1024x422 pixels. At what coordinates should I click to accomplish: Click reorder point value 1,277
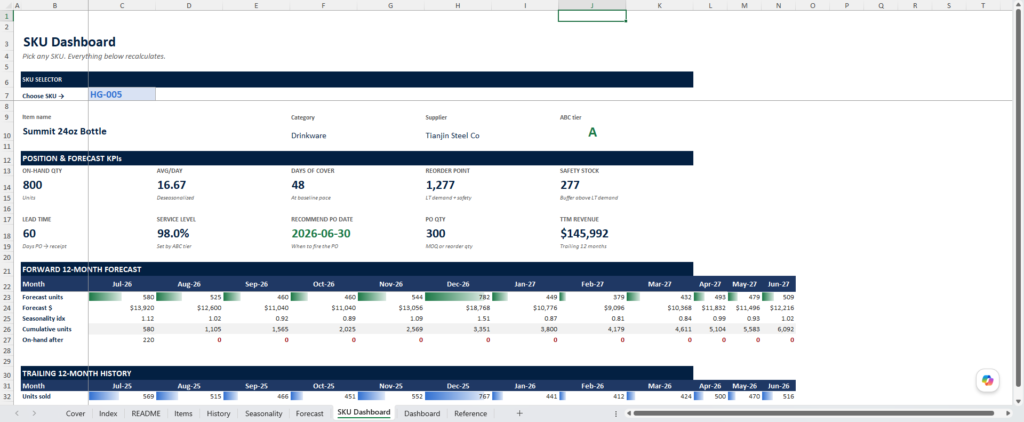pos(440,185)
